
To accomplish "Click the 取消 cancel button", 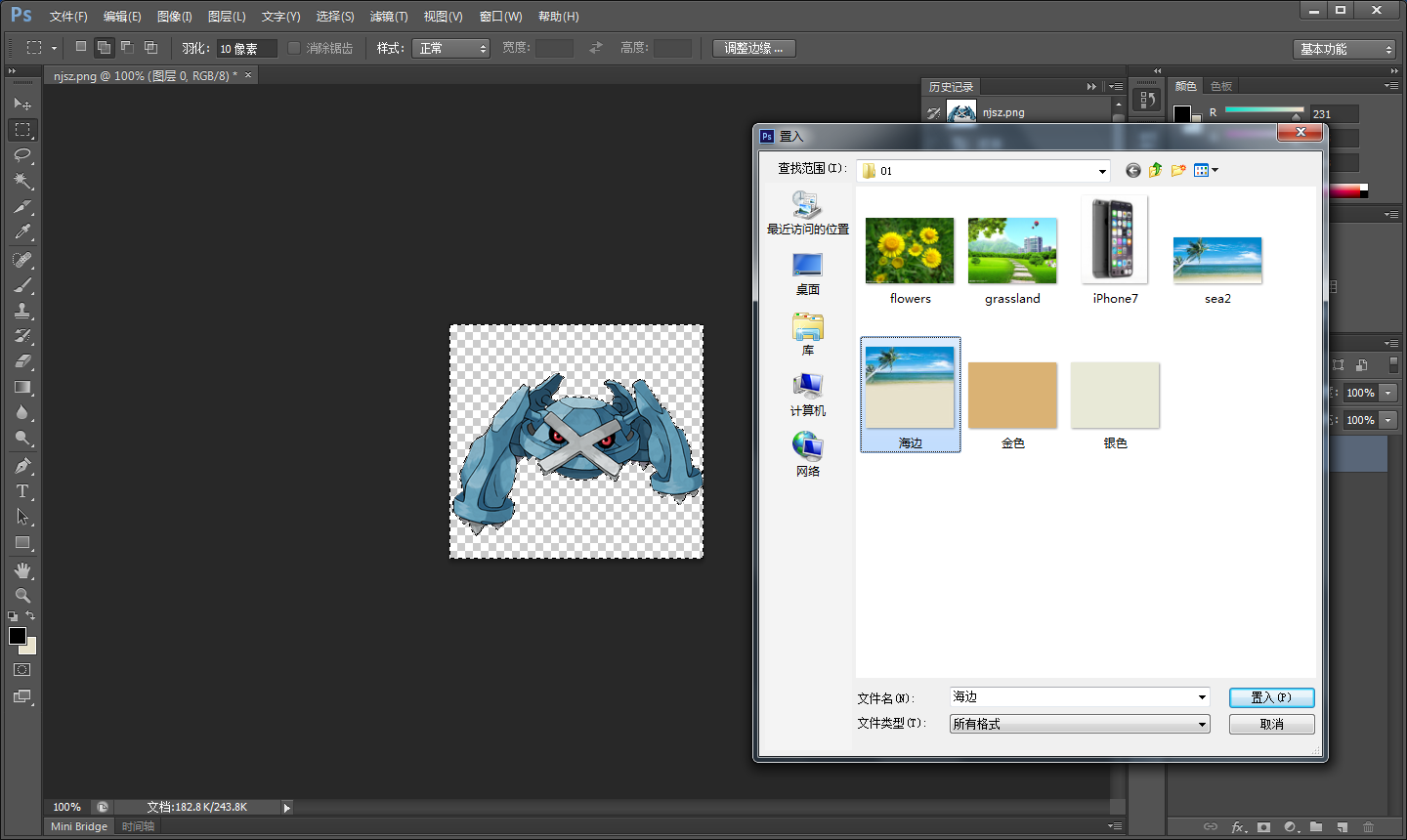I will [x=1271, y=724].
